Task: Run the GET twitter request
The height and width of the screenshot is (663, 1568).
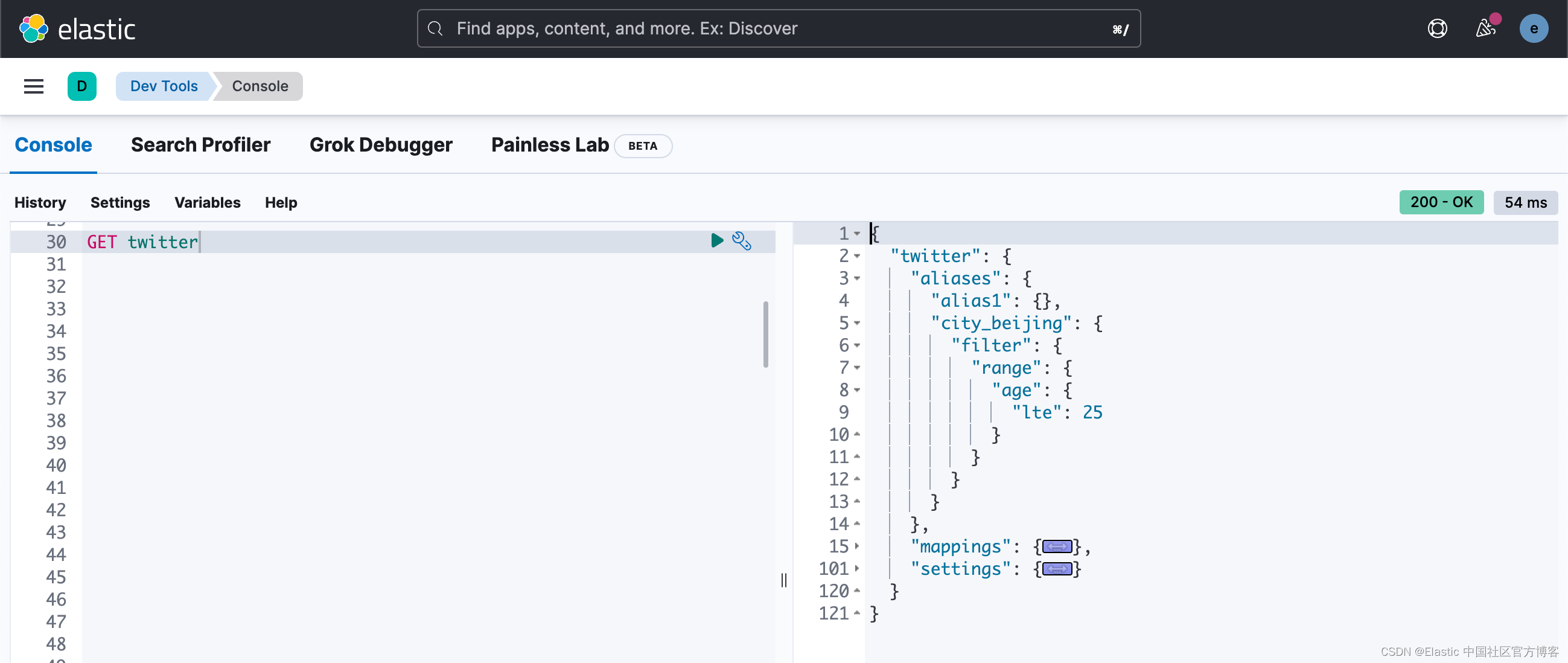Action: pyautogui.click(x=716, y=240)
